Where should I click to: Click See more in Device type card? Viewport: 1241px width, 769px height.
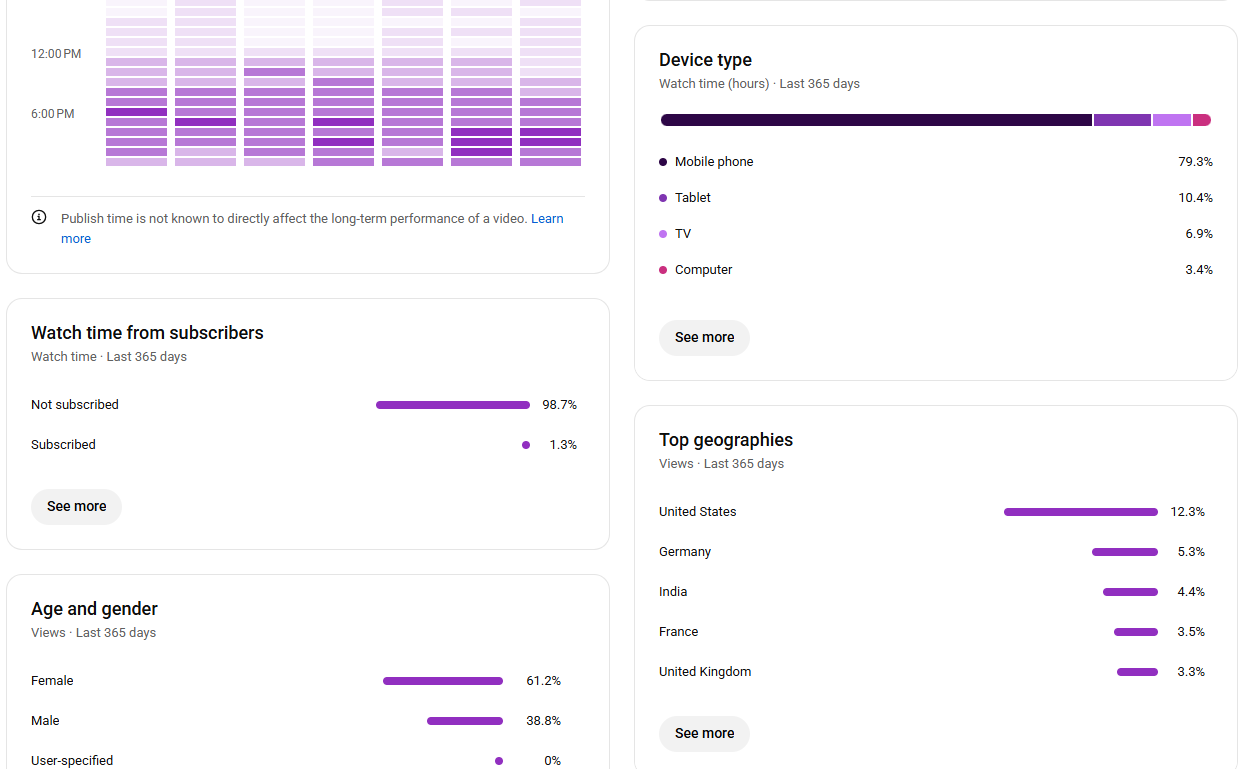(704, 337)
